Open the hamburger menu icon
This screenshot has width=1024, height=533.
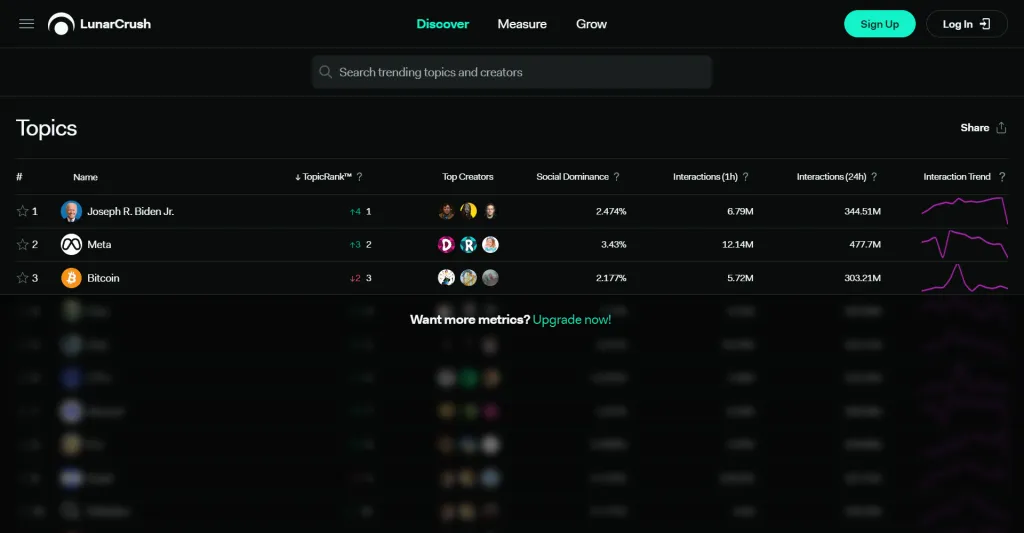point(27,24)
